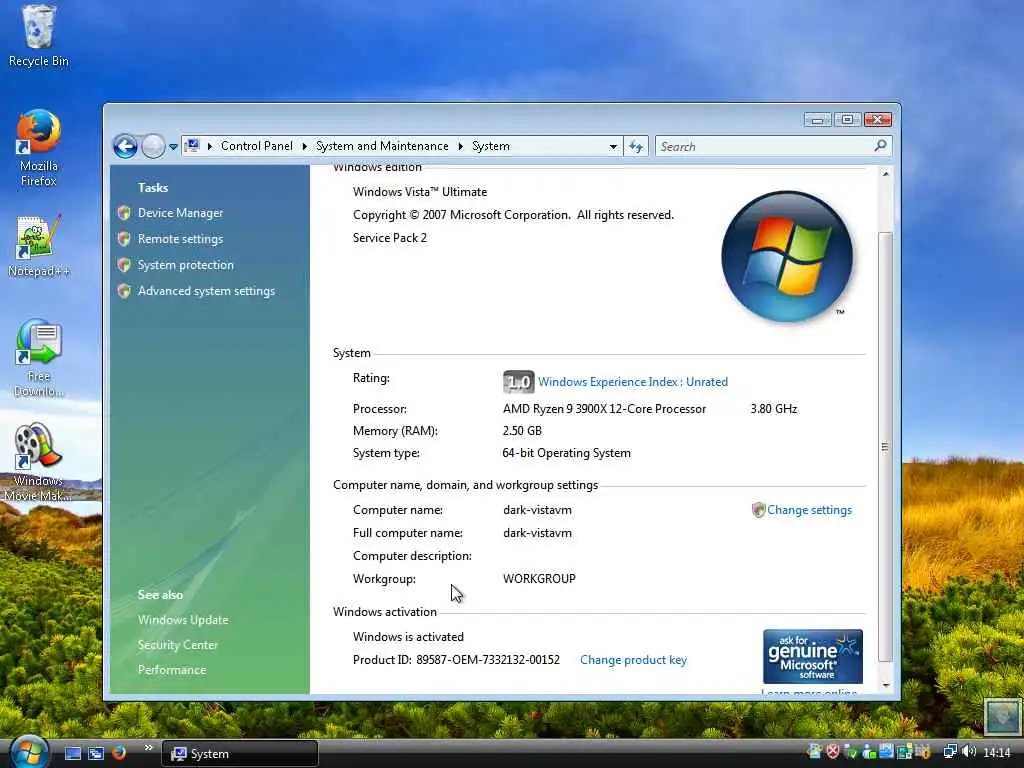Click the Ask for Genuine Microsoft software badge

(813, 656)
